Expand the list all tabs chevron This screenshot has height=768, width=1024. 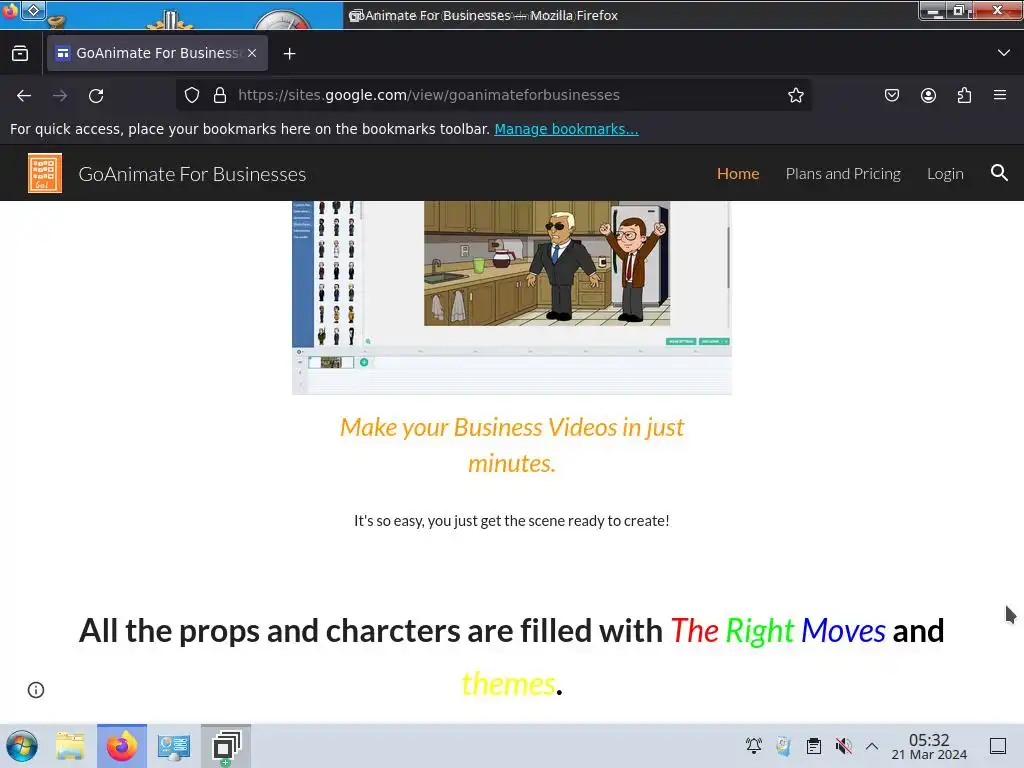pyautogui.click(x=1004, y=53)
